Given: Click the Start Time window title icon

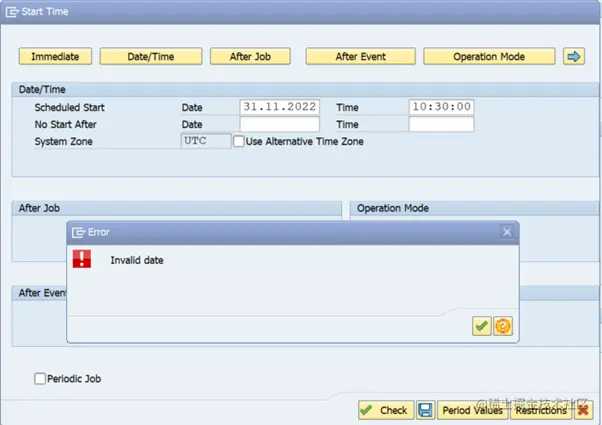Looking at the screenshot, I should [x=12, y=12].
